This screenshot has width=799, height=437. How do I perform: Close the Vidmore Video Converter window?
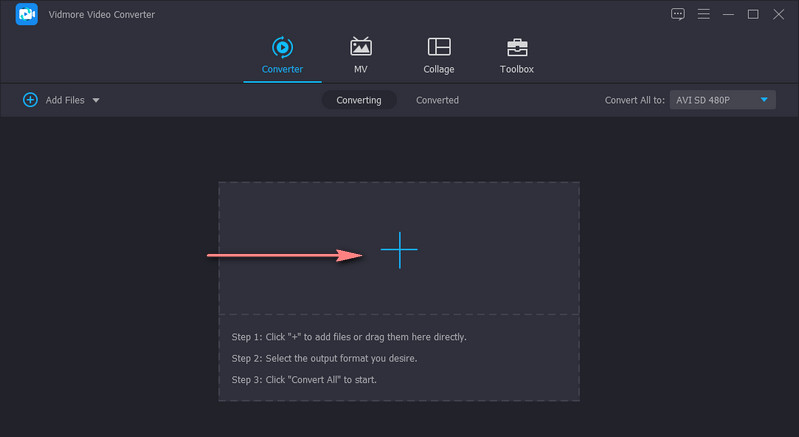coord(778,14)
